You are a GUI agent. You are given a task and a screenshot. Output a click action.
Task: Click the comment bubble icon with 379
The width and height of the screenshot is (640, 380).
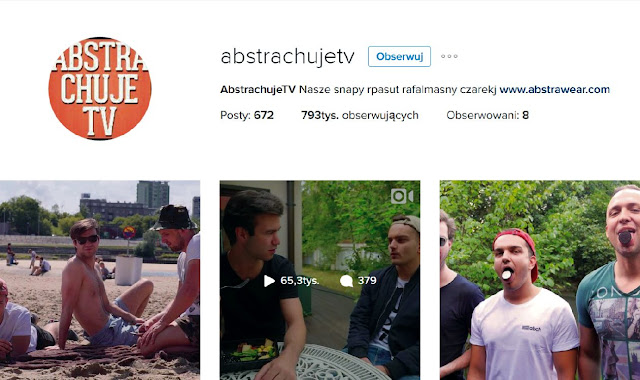coord(346,281)
